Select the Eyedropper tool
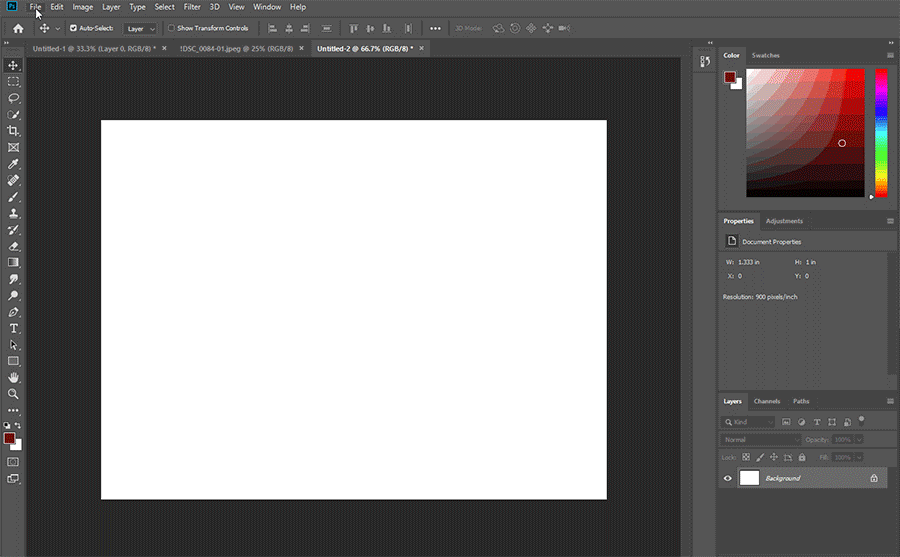The width and height of the screenshot is (900, 557). coord(13,164)
